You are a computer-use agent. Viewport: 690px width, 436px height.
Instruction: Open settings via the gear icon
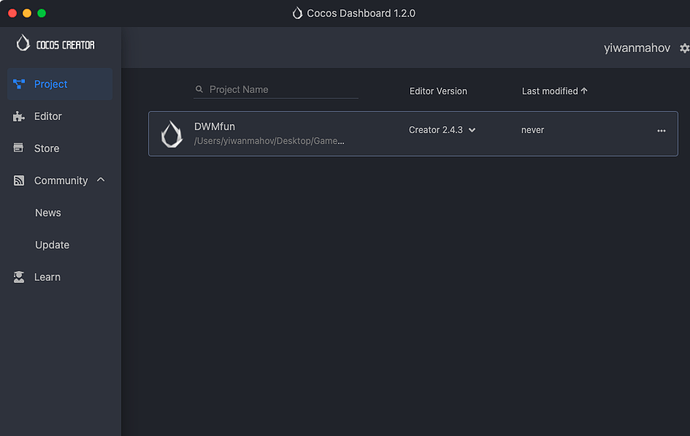coord(683,48)
